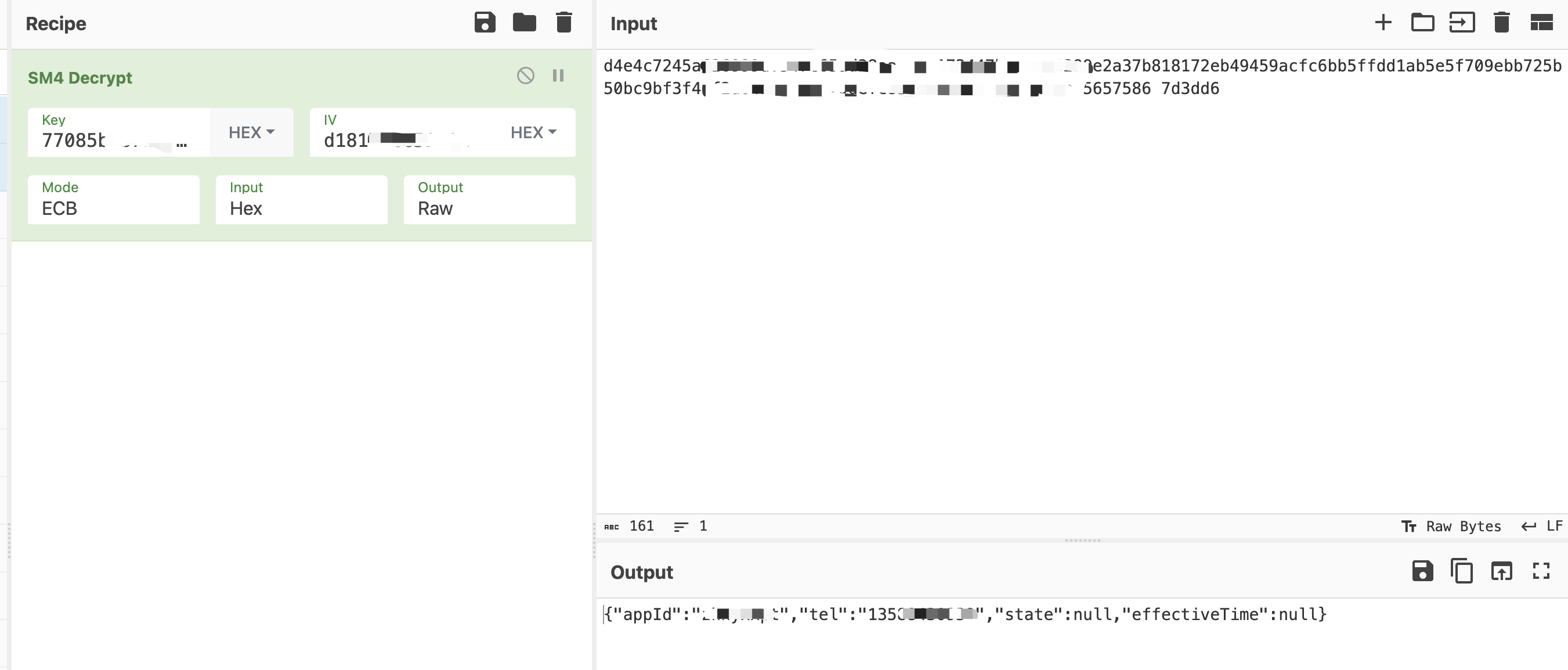
Task: Click the Input panel heading
Action: tap(634, 24)
